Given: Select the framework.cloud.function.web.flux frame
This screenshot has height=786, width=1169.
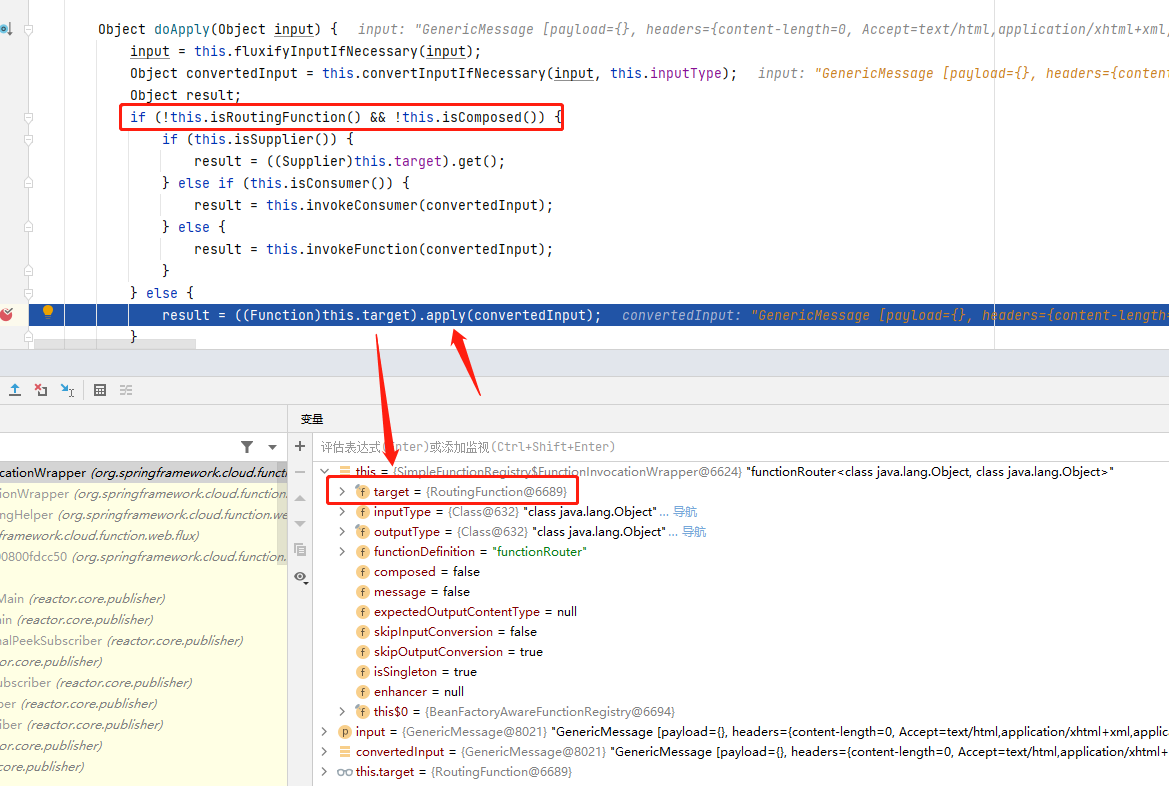Looking at the screenshot, I should coord(143,535).
